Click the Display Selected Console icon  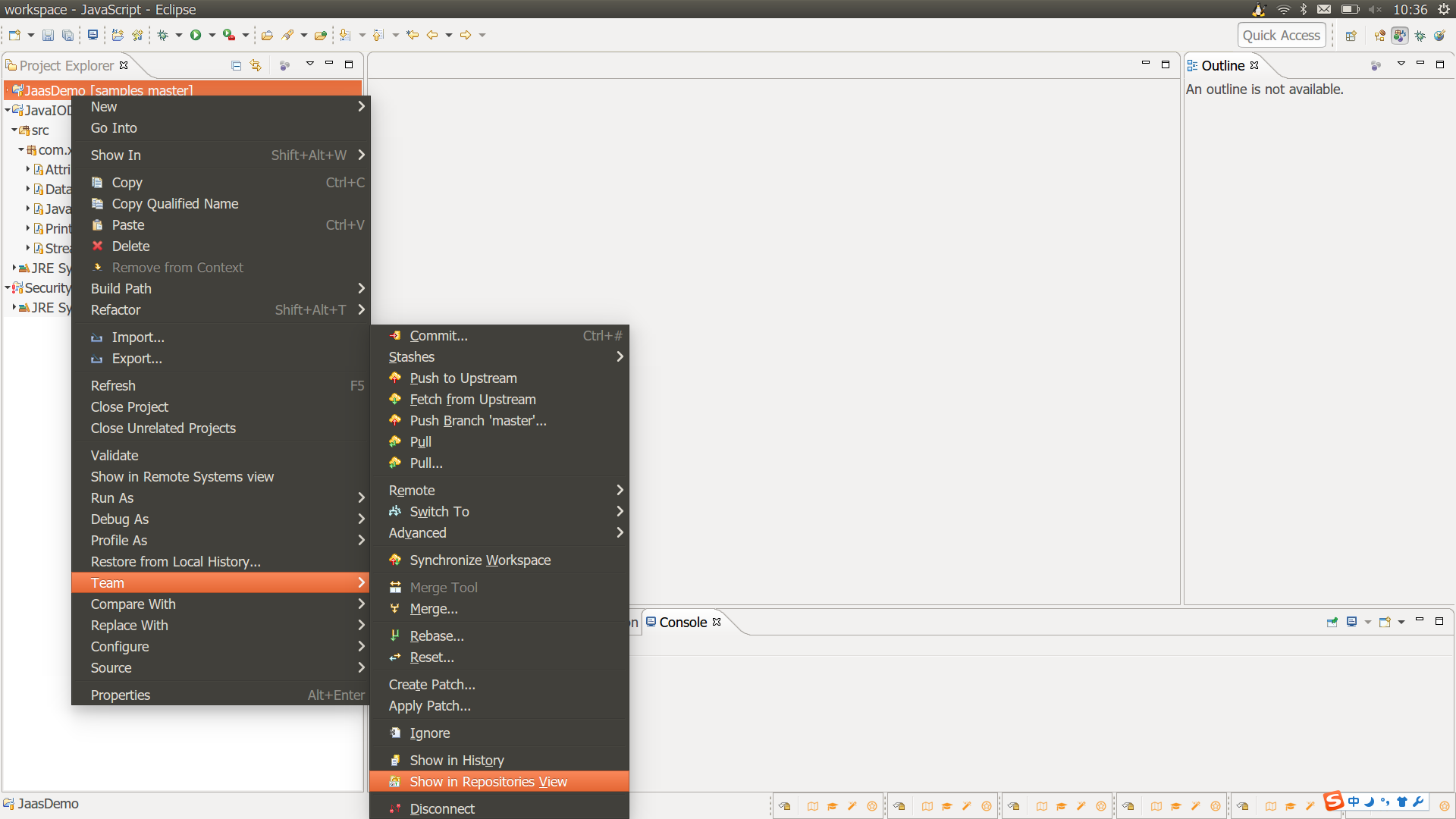1351,622
